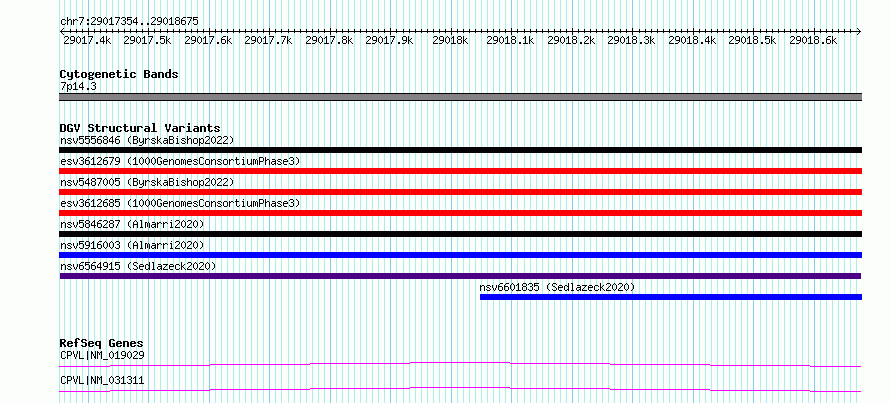Click the 29017.7k ruler tick label
Screen dimensions: 890x403
pyautogui.click(x=268, y=40)
